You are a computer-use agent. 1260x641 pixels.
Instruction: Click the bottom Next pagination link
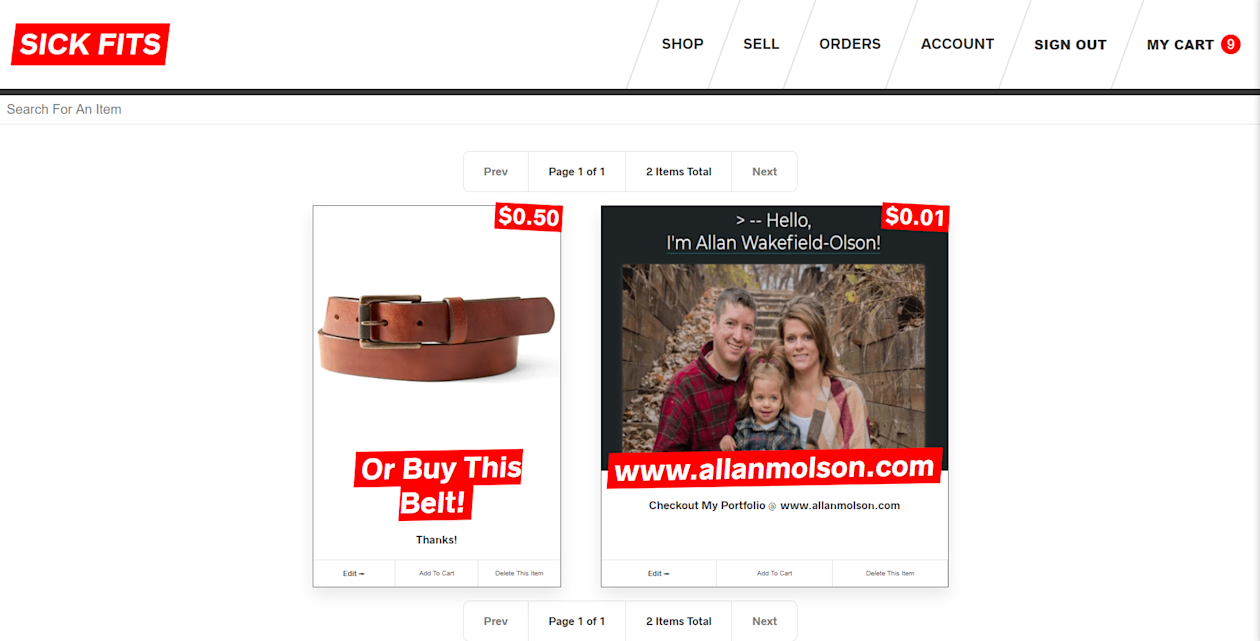coord(764,621)
